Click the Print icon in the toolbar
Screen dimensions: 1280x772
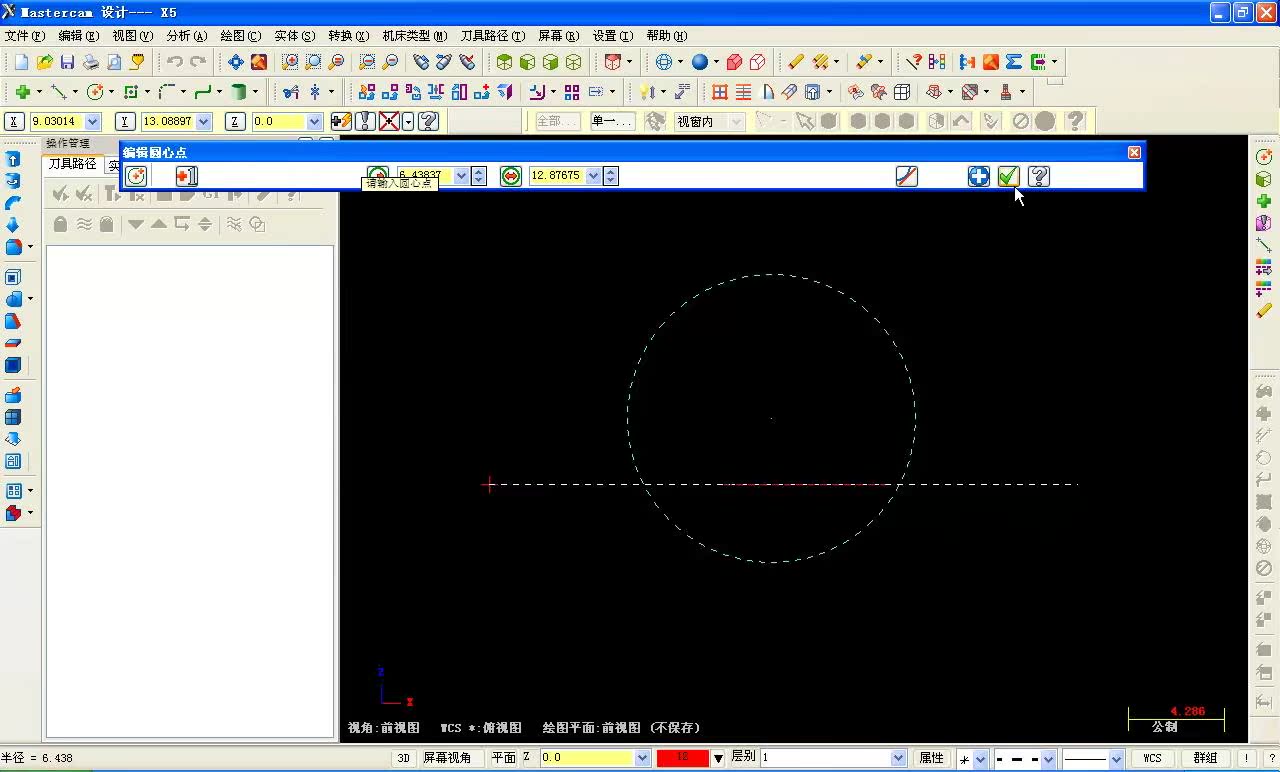[90, 62]
